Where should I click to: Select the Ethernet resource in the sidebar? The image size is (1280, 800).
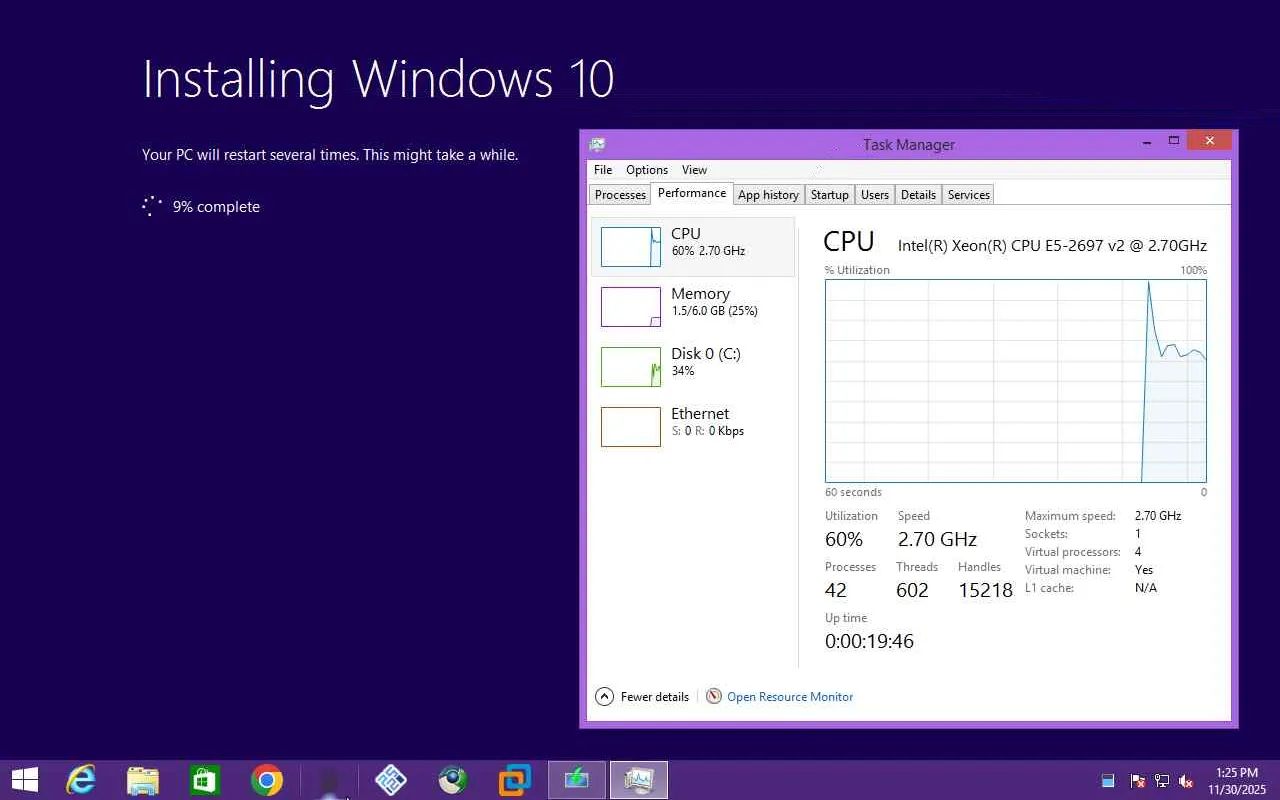pyautogui.click(x=693, y=426)
